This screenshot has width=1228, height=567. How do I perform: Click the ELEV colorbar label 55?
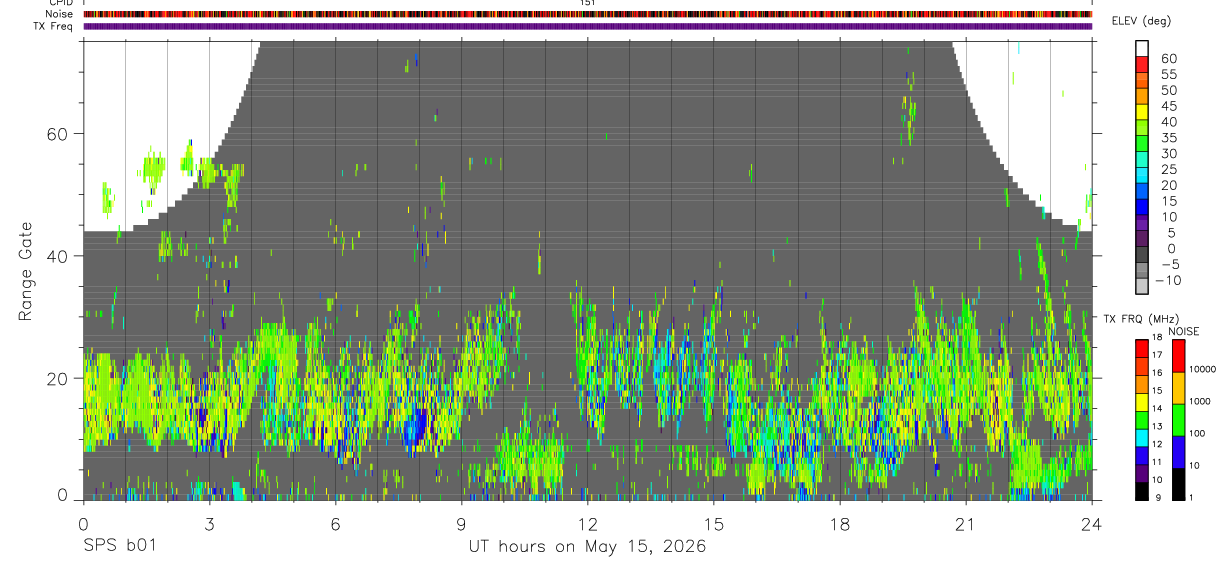1168,74
